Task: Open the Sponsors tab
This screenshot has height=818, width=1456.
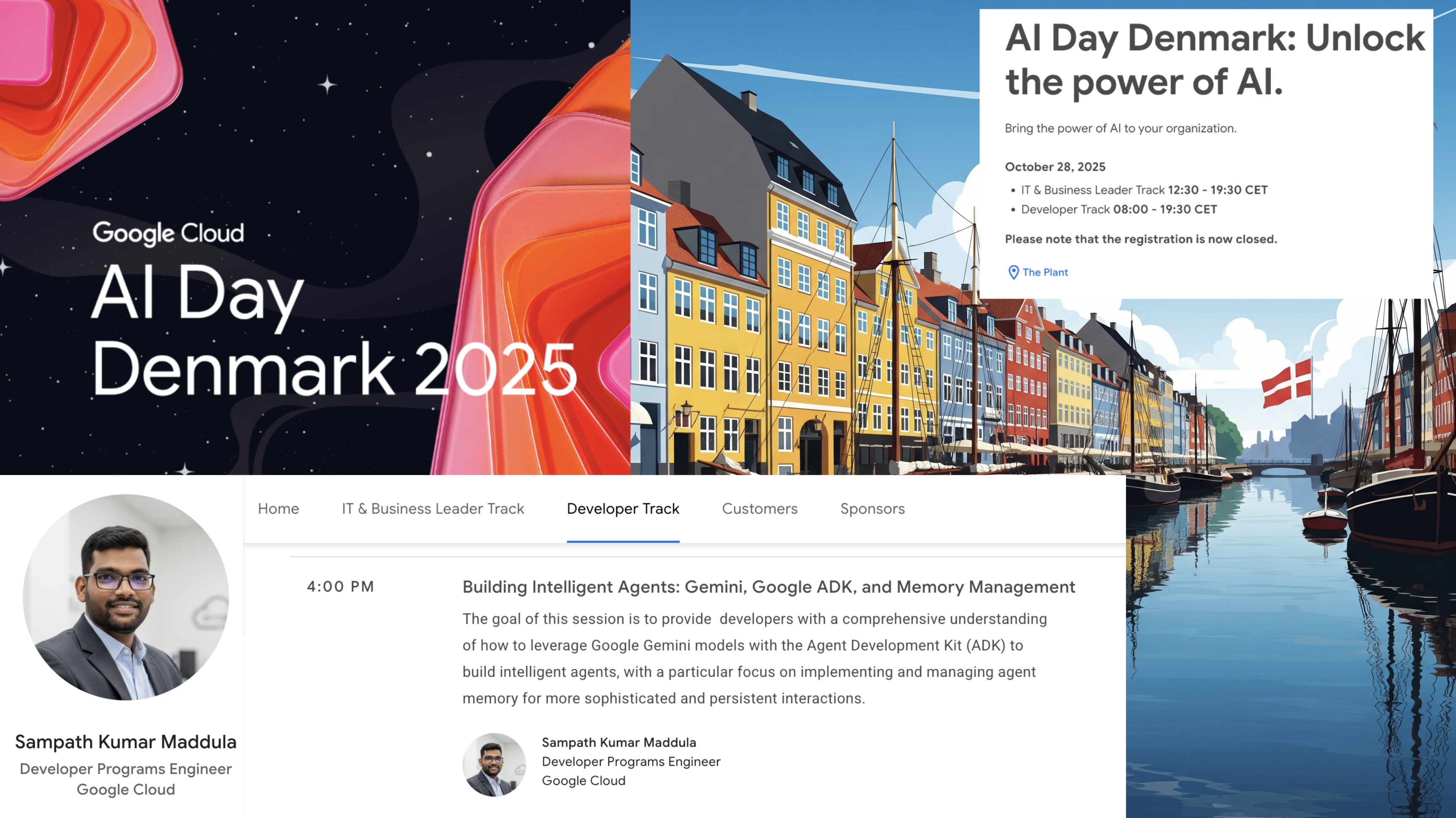Action: (x=872, y=508)
